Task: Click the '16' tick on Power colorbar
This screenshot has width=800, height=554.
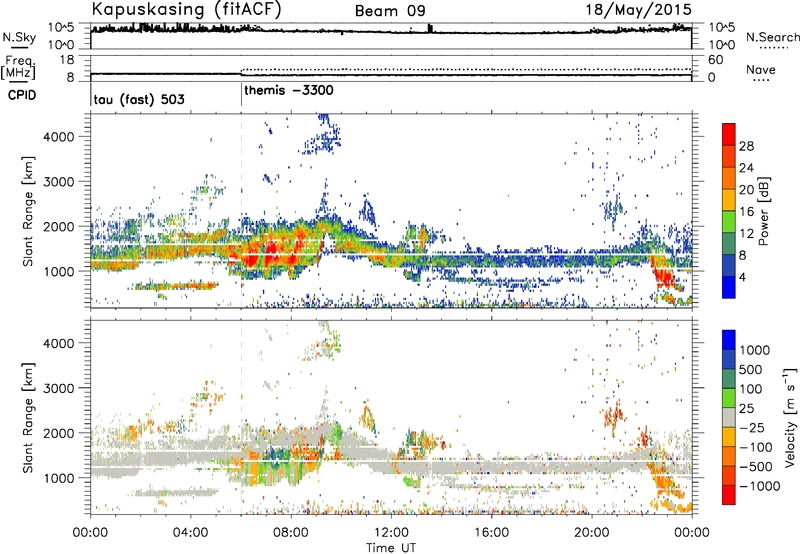Action: [x=746, y=212]
